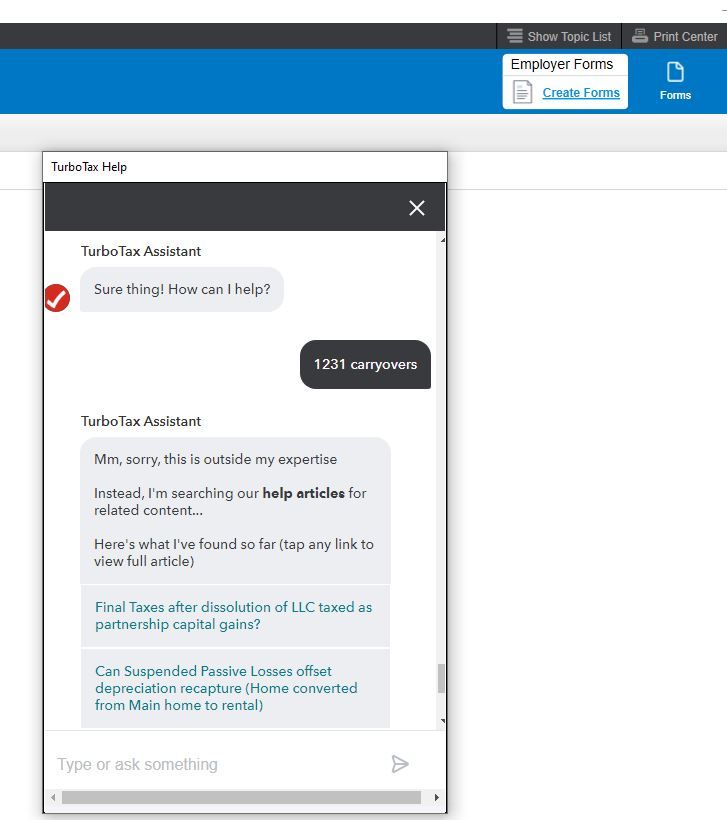Image resolution: width=727 pixels, height=820 pixels.
Task: Click the chat scroll down arrow
Action: [442, 721]
